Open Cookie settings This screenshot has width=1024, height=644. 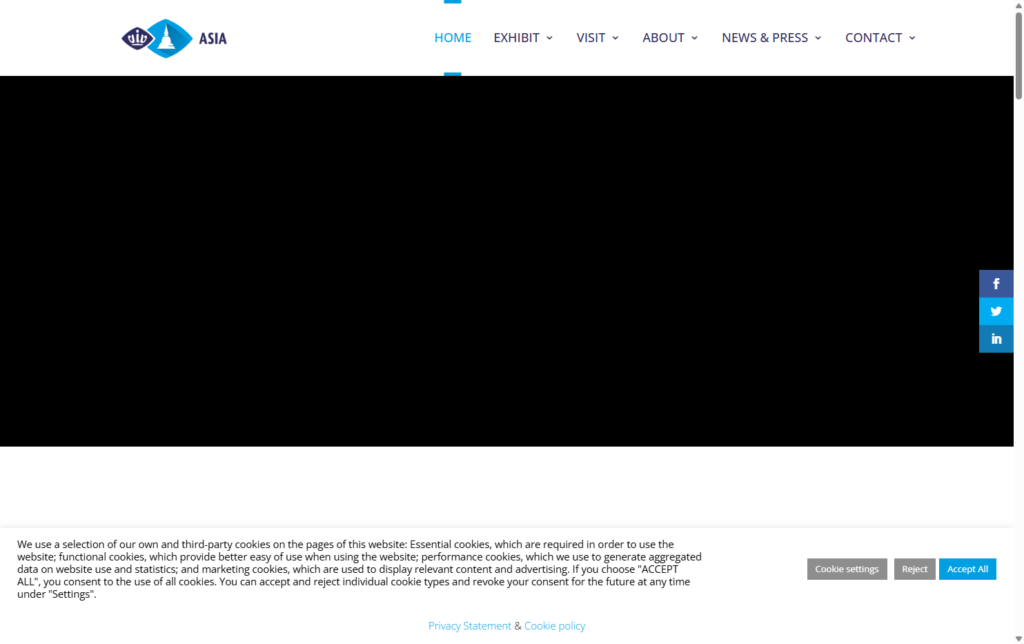click(846, 568)
